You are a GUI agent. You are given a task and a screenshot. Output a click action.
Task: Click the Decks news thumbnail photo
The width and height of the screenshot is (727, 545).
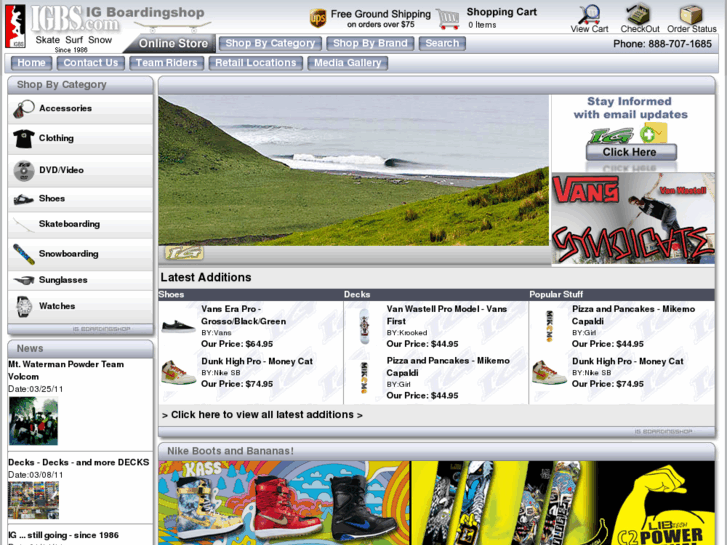pos(33,500)
